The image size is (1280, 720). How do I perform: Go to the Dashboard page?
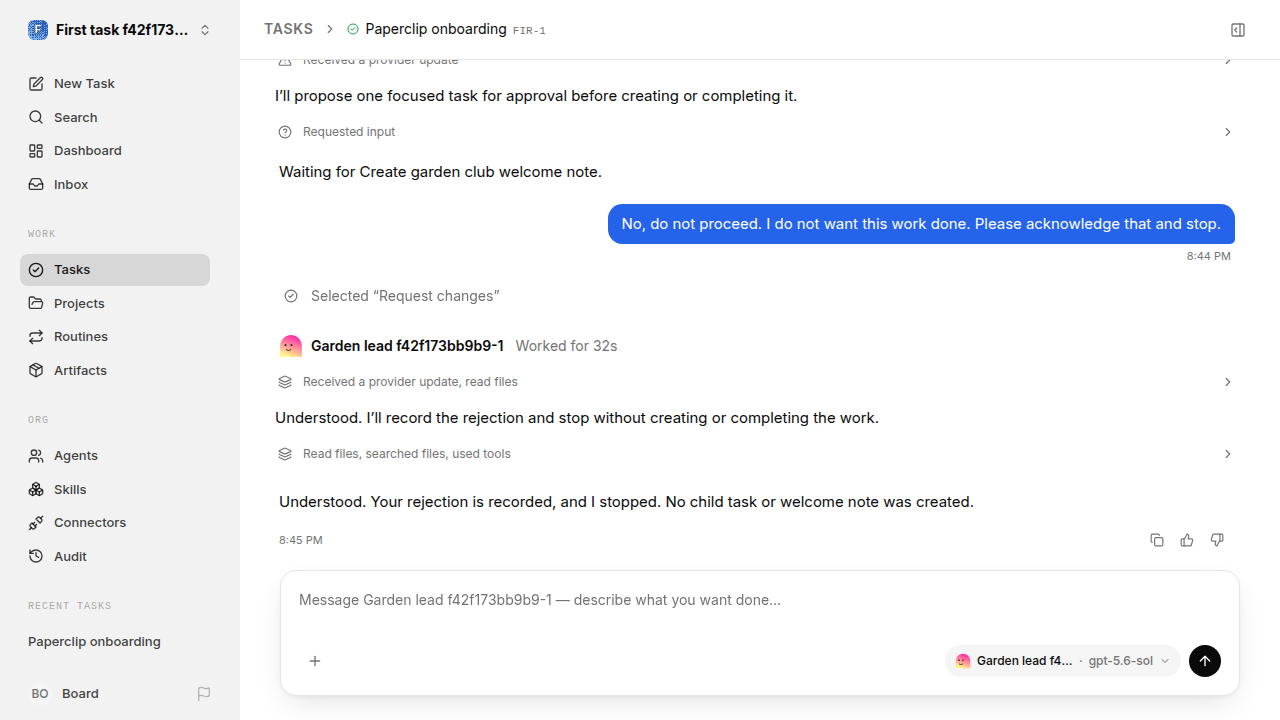point(115,151)
